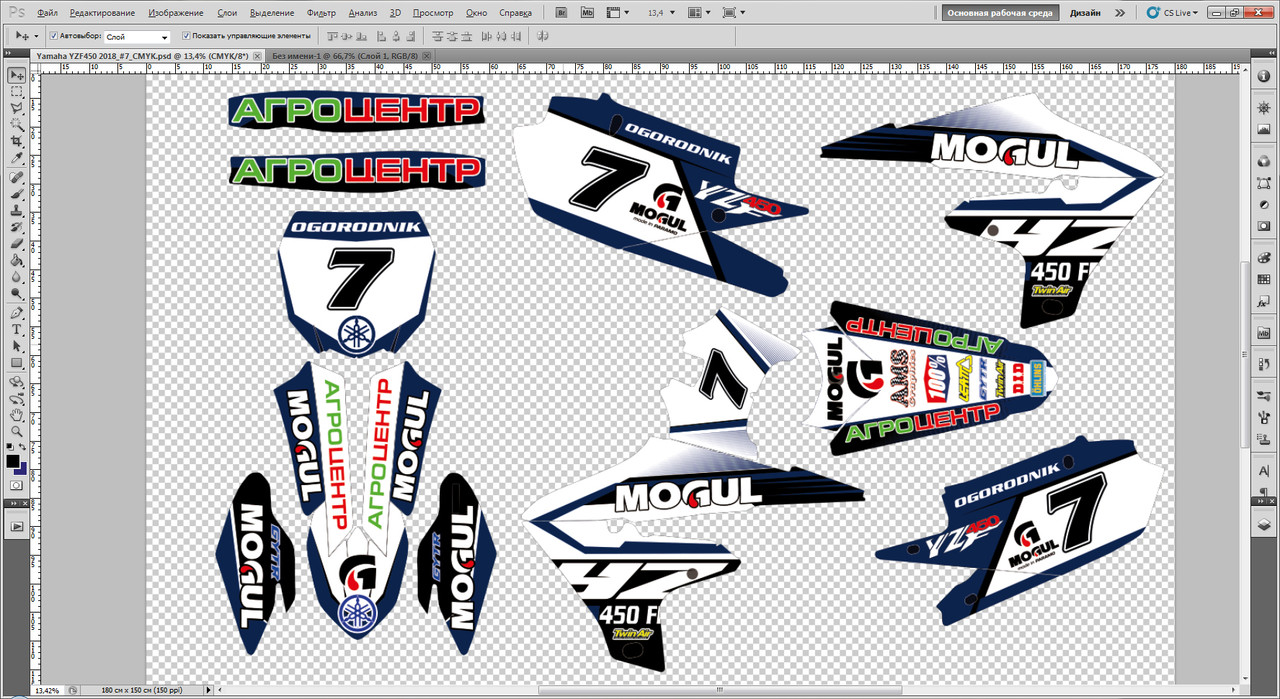The height and width of the screenshot is (699, 1280).
Task: Select the Path Selection tool
Action: pos(17,345)
